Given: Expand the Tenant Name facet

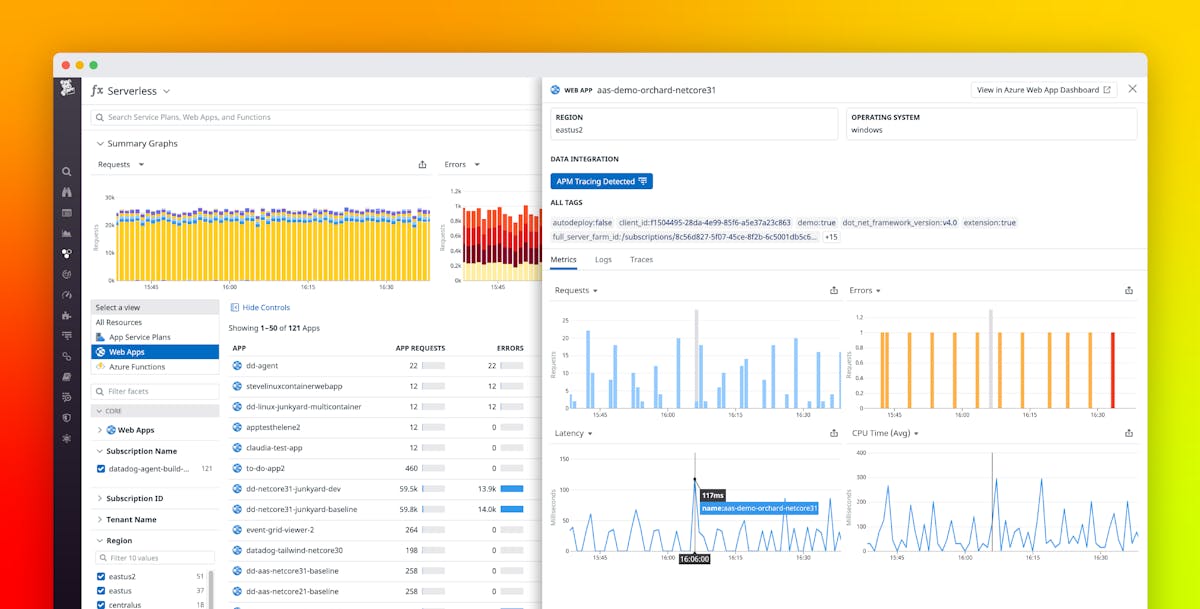Looking at the screenshot, I should (x=100, y=519).
